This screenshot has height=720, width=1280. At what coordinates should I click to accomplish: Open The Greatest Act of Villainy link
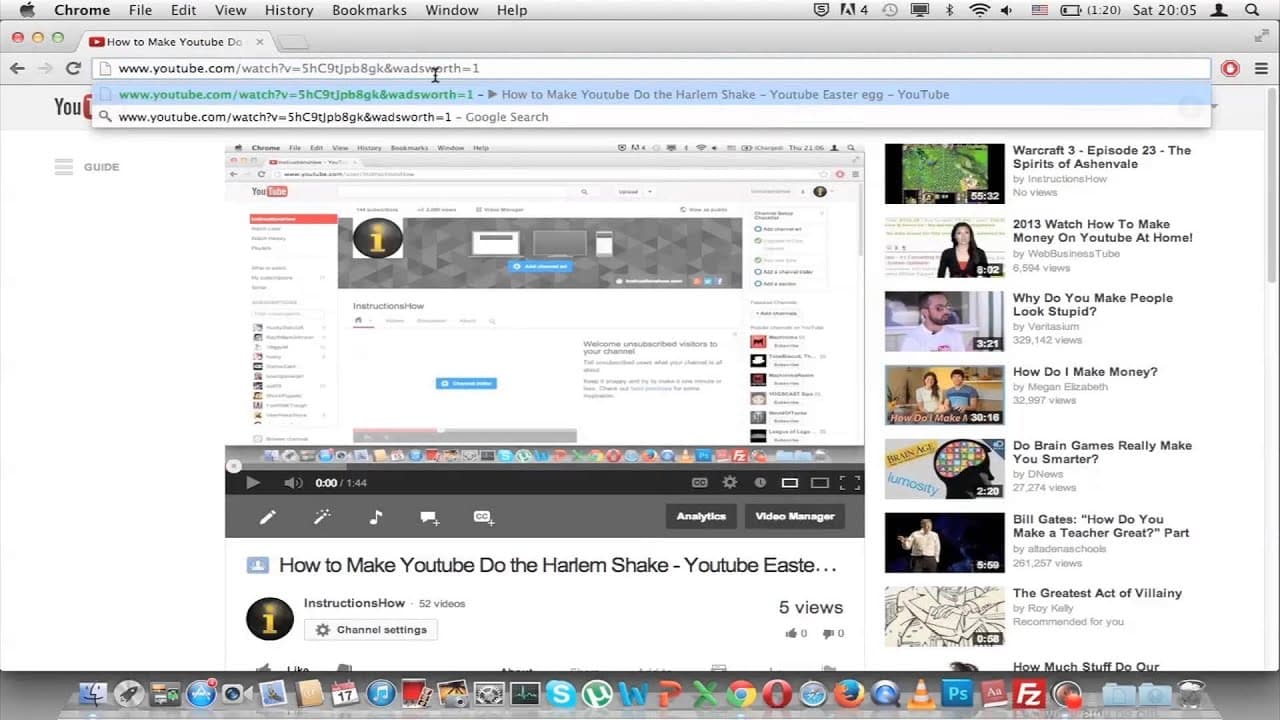tap(1097, 593)
